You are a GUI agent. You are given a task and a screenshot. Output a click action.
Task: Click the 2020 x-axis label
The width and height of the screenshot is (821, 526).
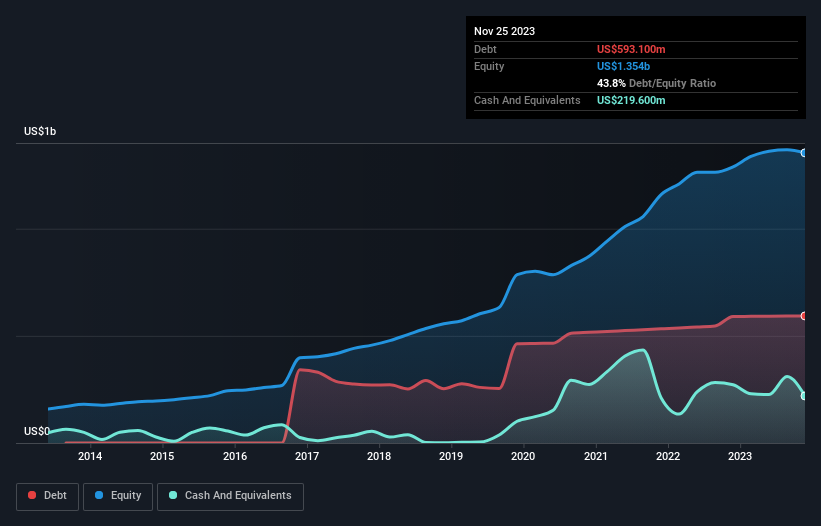point(523,456)
